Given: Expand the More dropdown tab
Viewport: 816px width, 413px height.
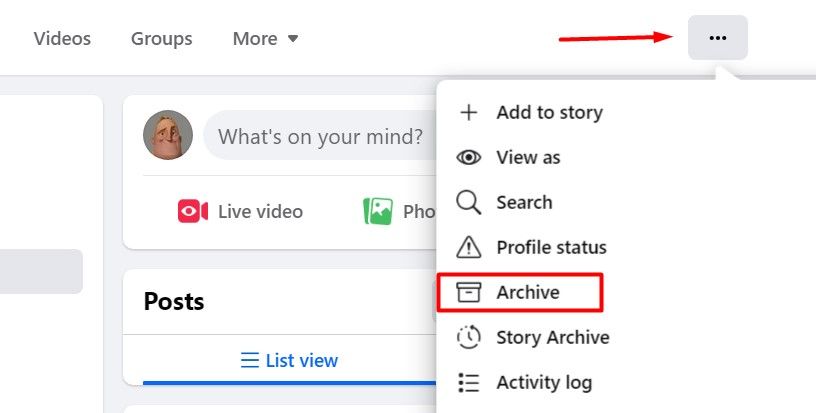Looking at the screenshot, I should [x=265, y=38].
